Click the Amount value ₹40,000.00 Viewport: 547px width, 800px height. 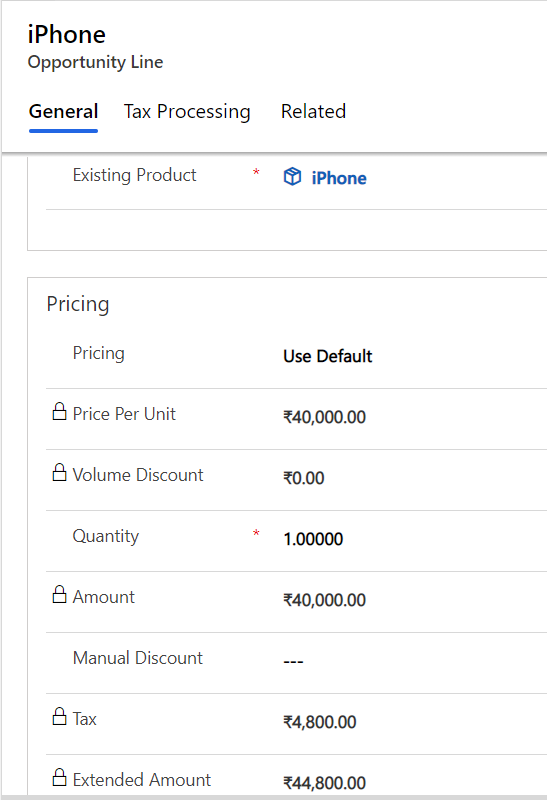click(x=325, y=600)
